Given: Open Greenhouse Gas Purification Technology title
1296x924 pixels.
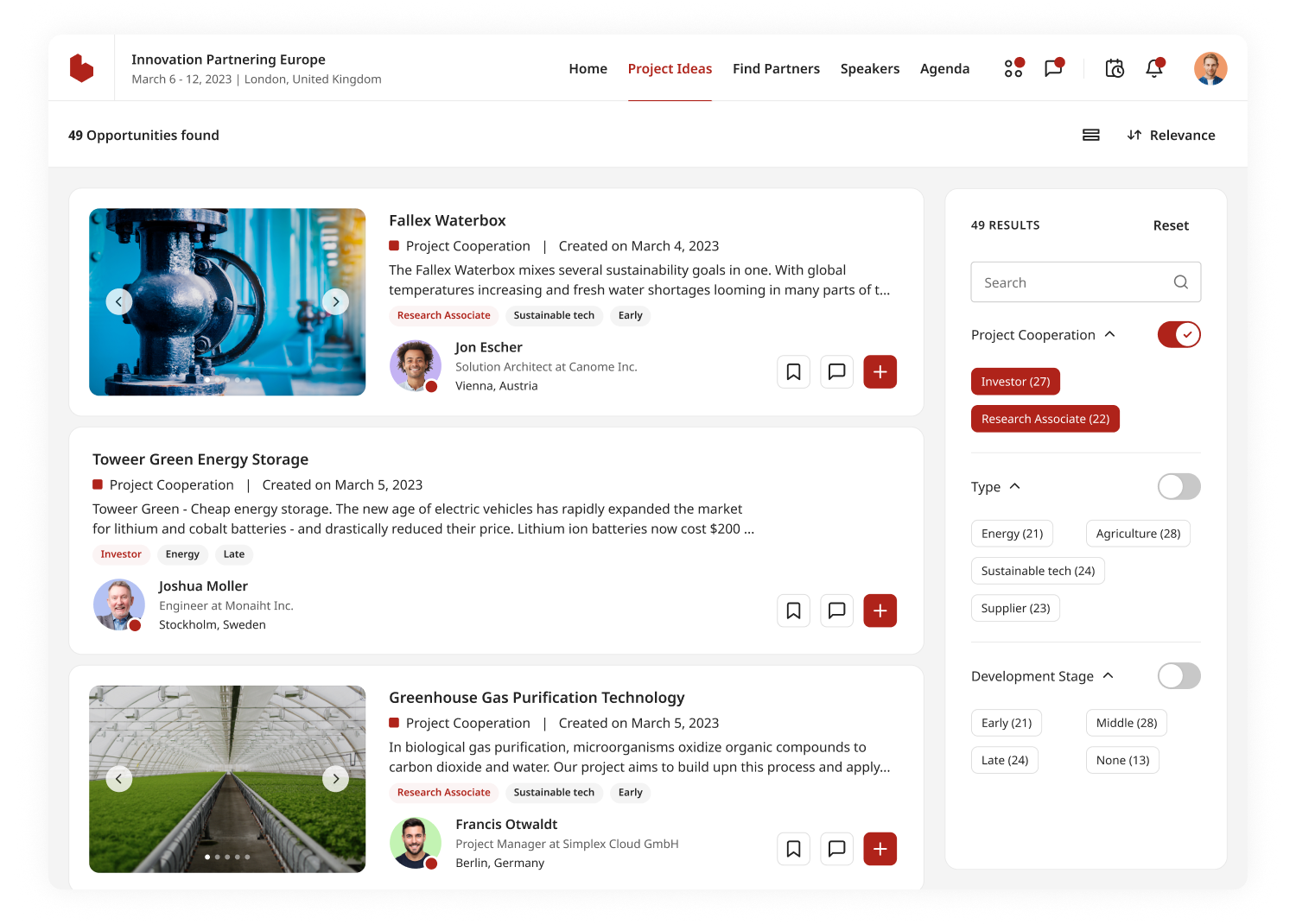Looking at the screenshot, I should click(x=537, y=697).
